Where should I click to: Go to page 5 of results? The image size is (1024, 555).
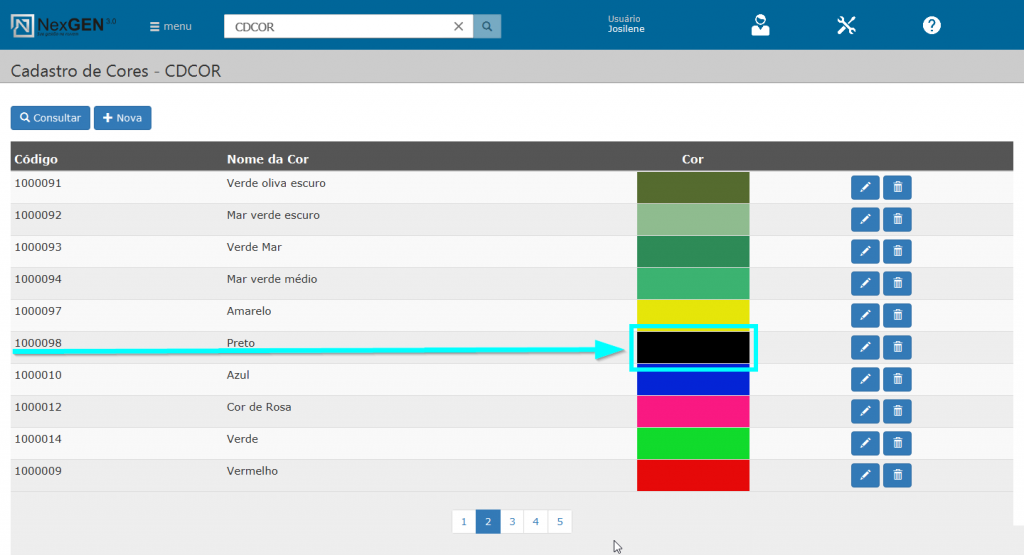pos(560,522)
